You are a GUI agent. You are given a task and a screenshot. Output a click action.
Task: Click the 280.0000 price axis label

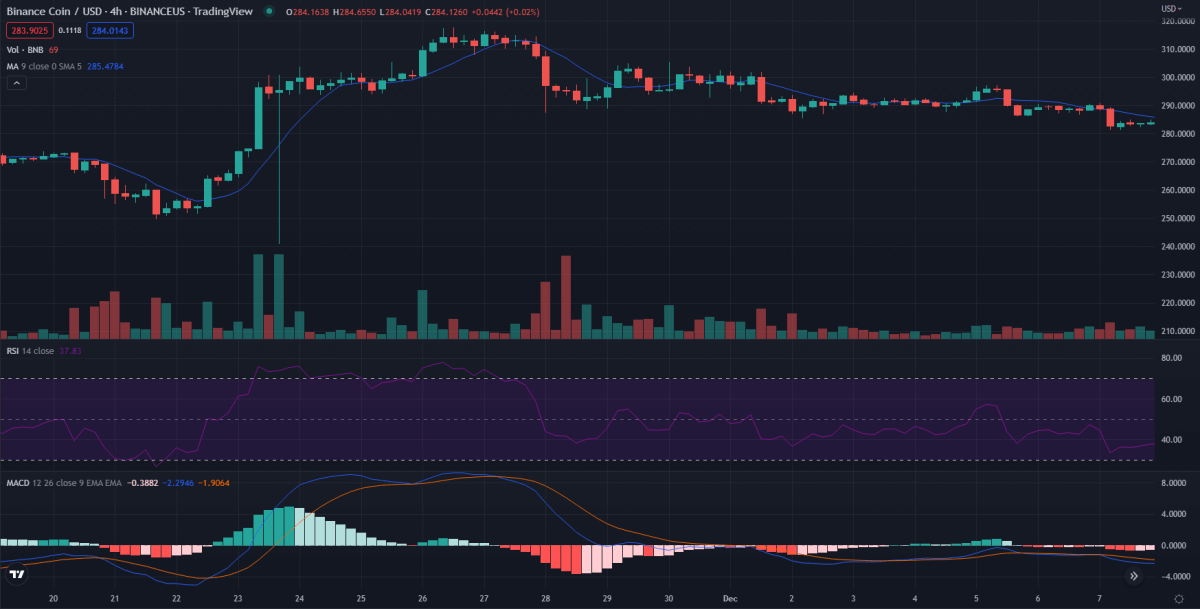[x=1178, y=134]
